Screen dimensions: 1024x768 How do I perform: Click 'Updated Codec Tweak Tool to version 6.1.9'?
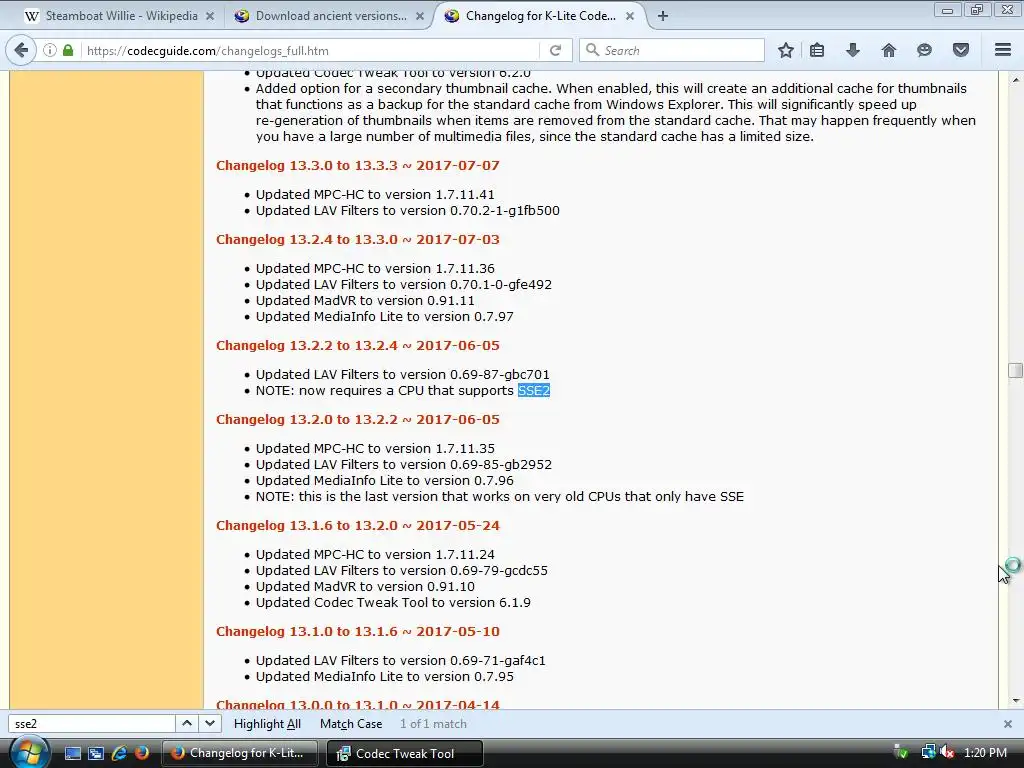(x=393, y=602)
